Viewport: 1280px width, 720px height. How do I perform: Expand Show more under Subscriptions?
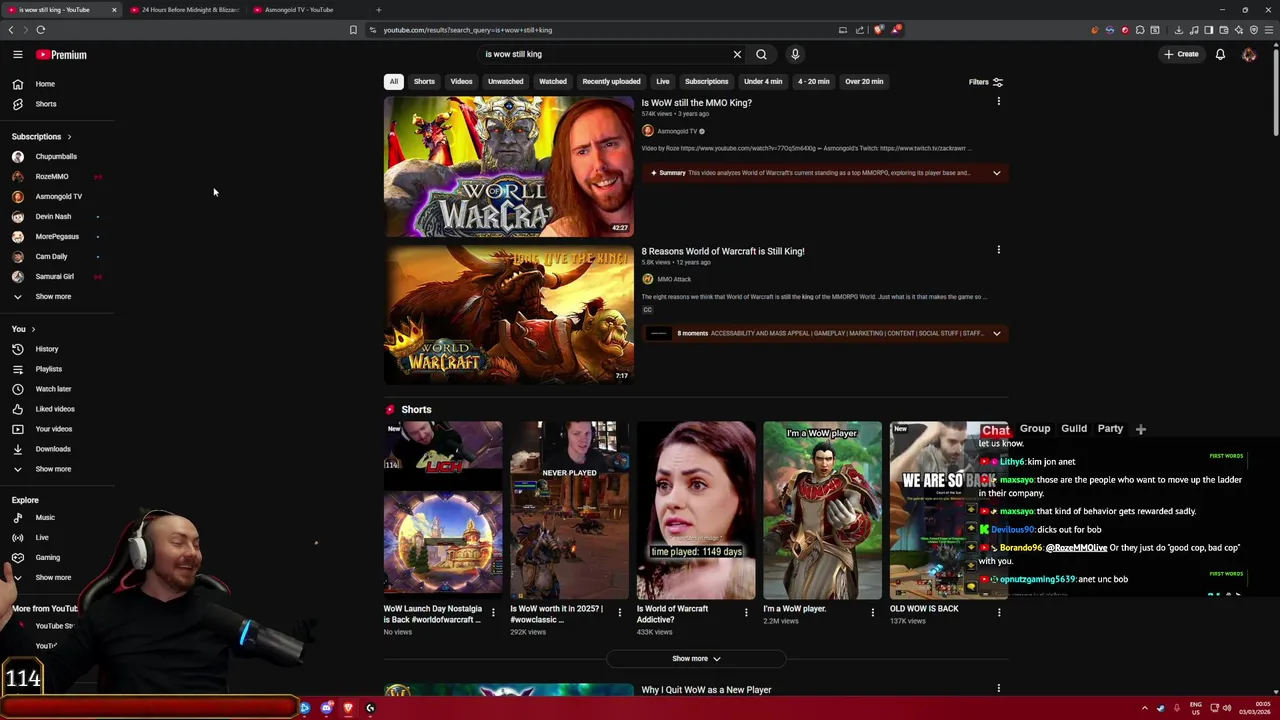click(x=53, y=297)
